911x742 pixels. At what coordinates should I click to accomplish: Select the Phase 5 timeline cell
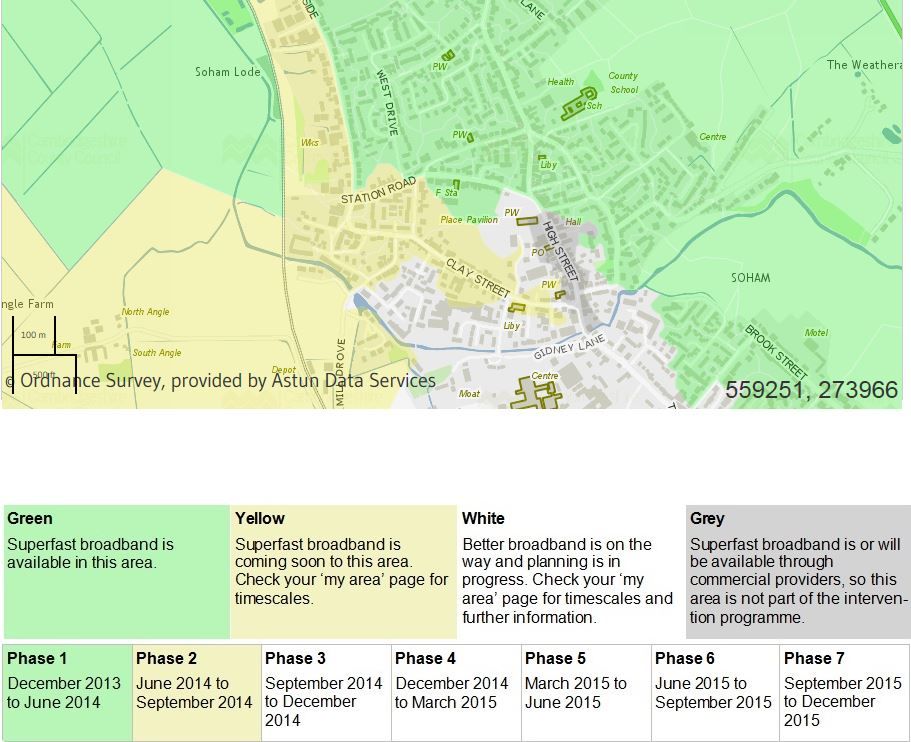[x=586, y=692]
